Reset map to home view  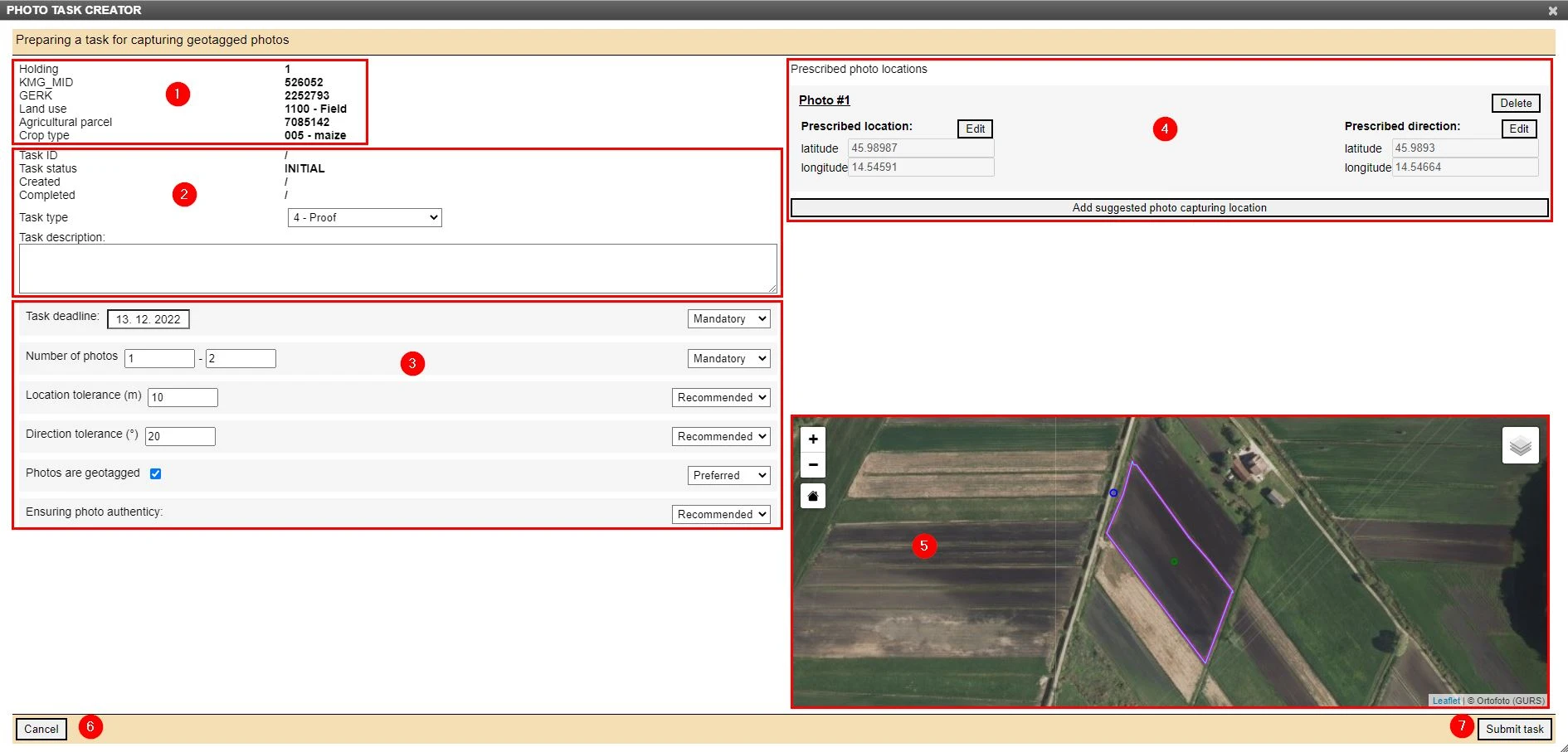click(x=813, y=496)
